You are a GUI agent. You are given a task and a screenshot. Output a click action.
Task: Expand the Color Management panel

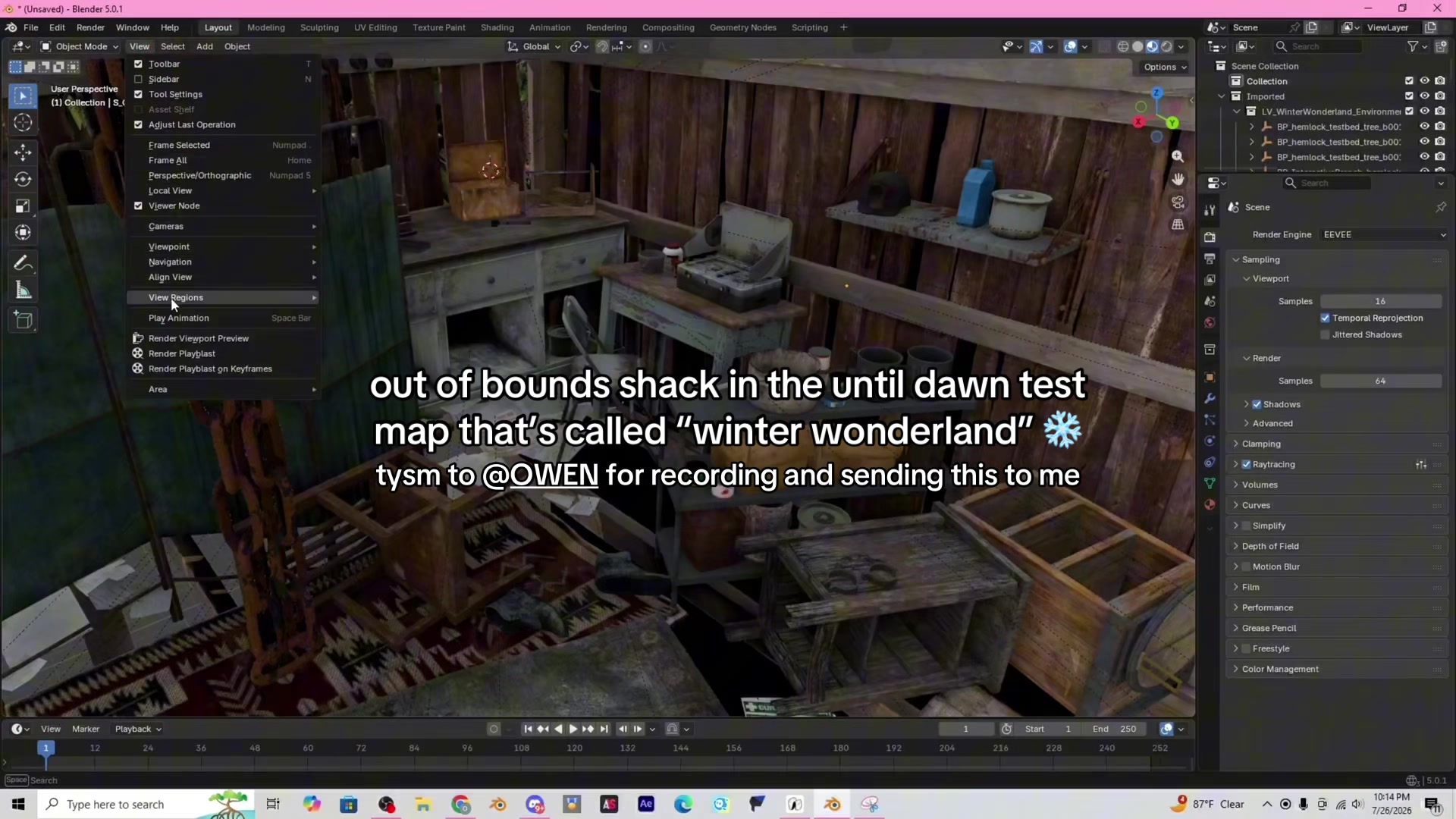[1280, 670]
